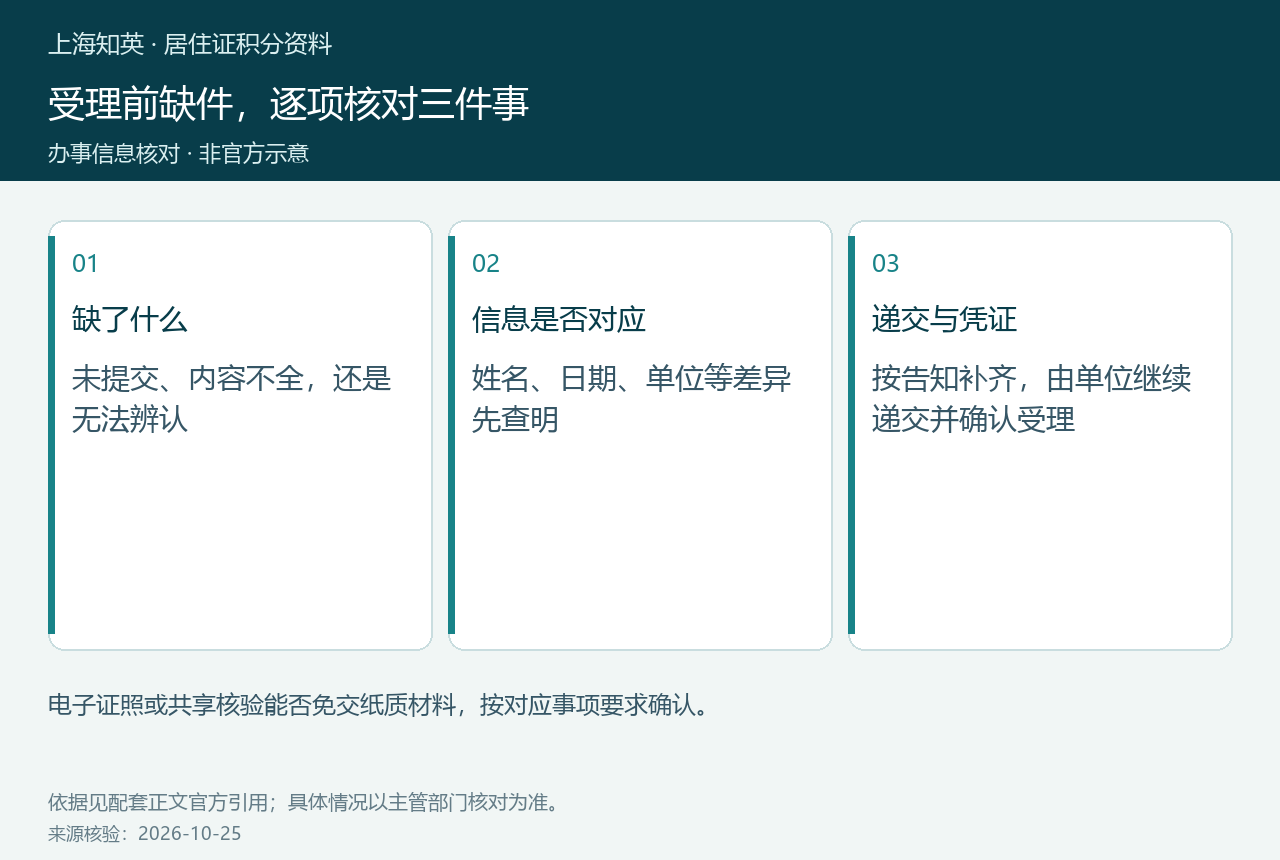Image resolution: width=1280 pixels, height=860 pixels.
Task: Open the 递交与凭证 card heading
Action: click(x=944, y=320)
